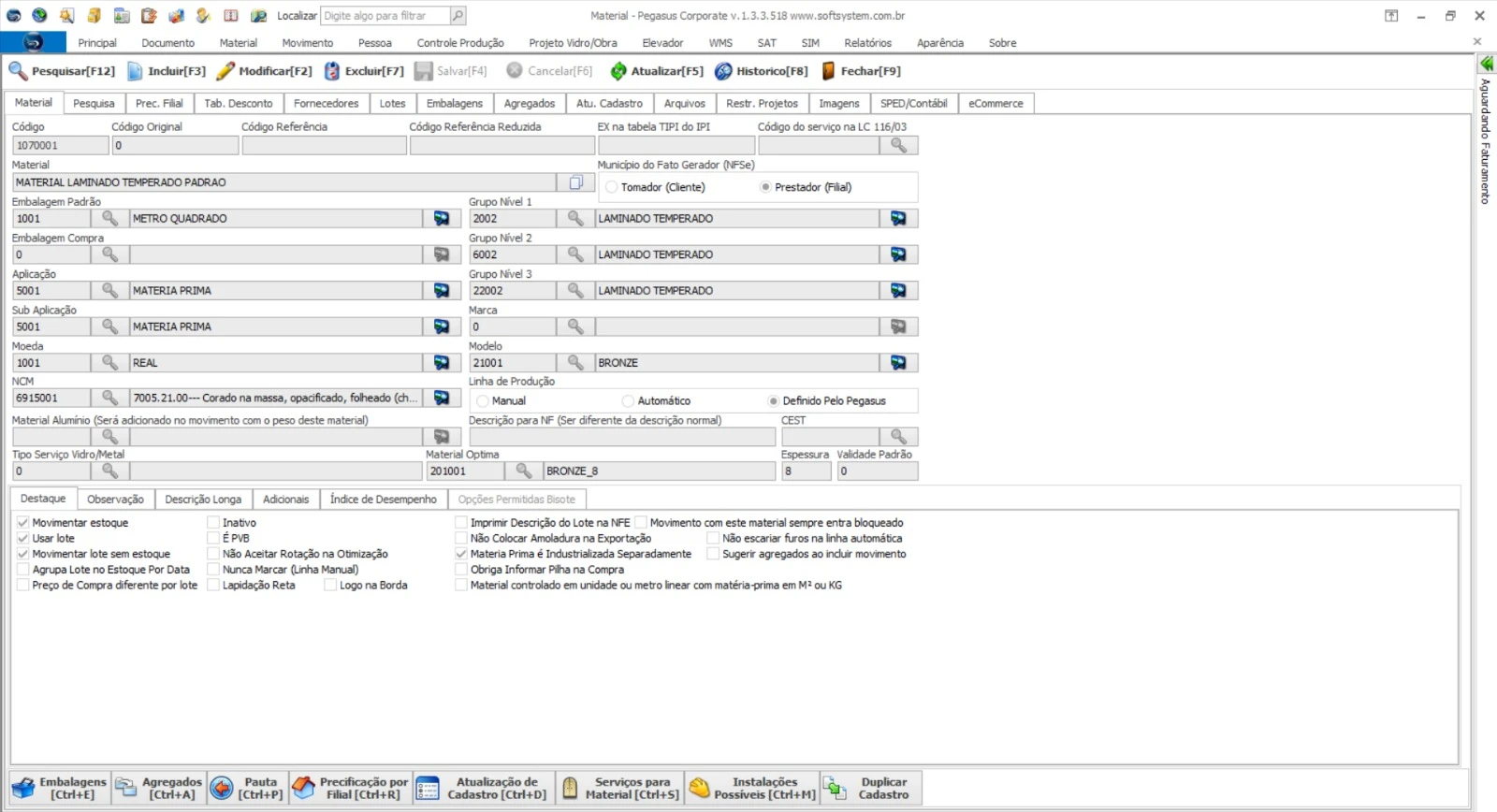Viewport: 1497px width, 812px height.
Task: Click the Espessura field showing 8
Action: [x=806, y=471]
